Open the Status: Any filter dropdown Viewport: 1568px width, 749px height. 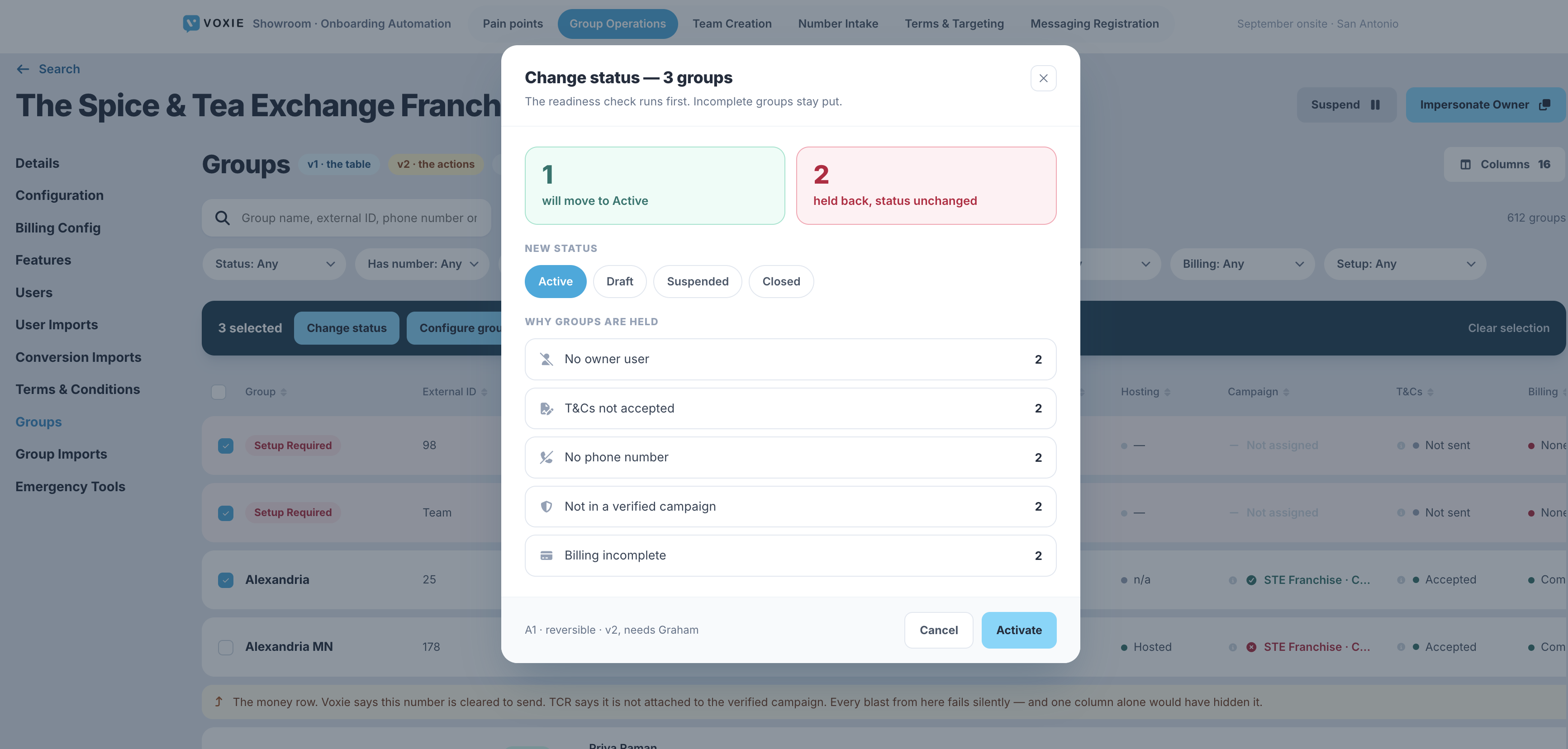pyautogui.click(x=274, y=264)
